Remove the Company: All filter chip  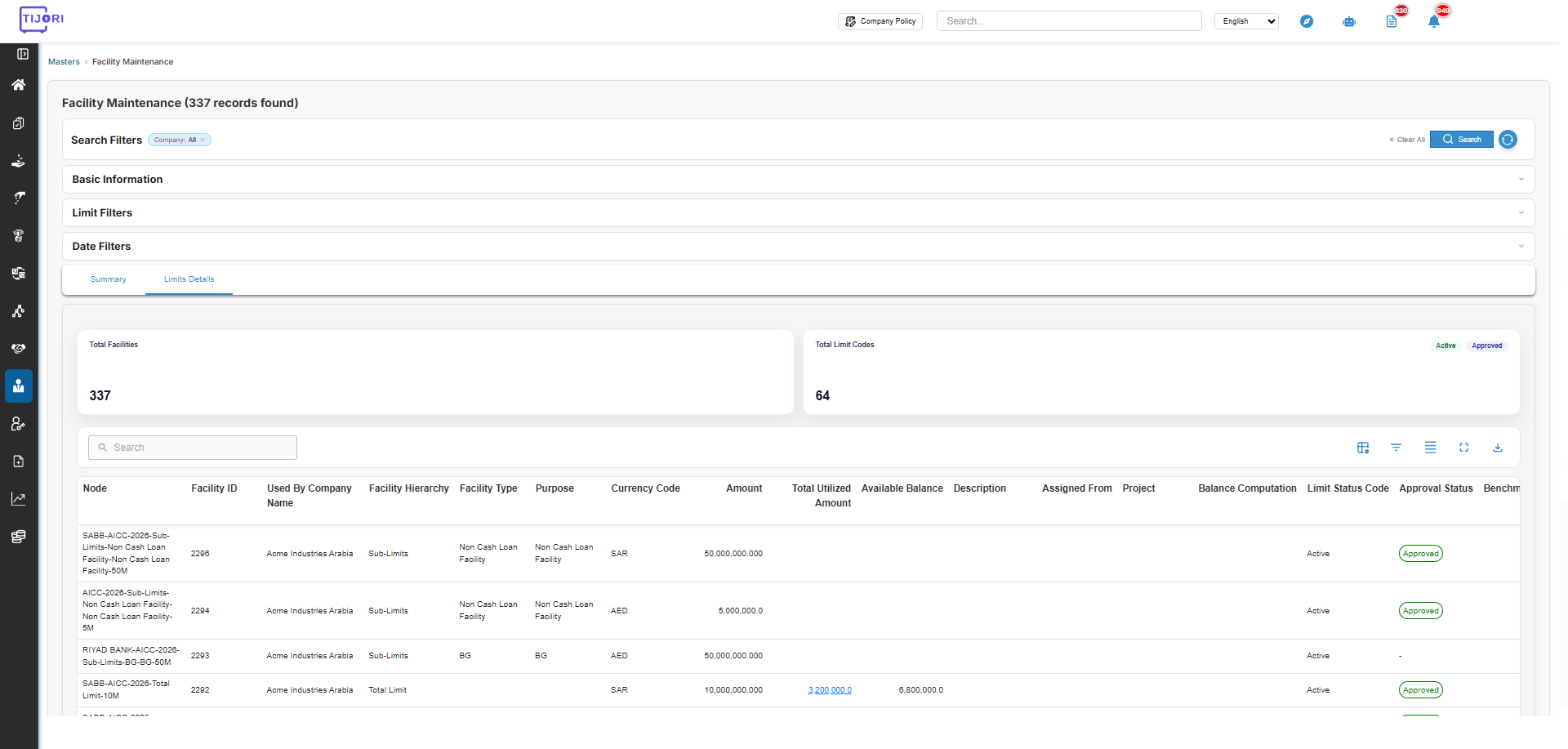click(x=203, y=140)
